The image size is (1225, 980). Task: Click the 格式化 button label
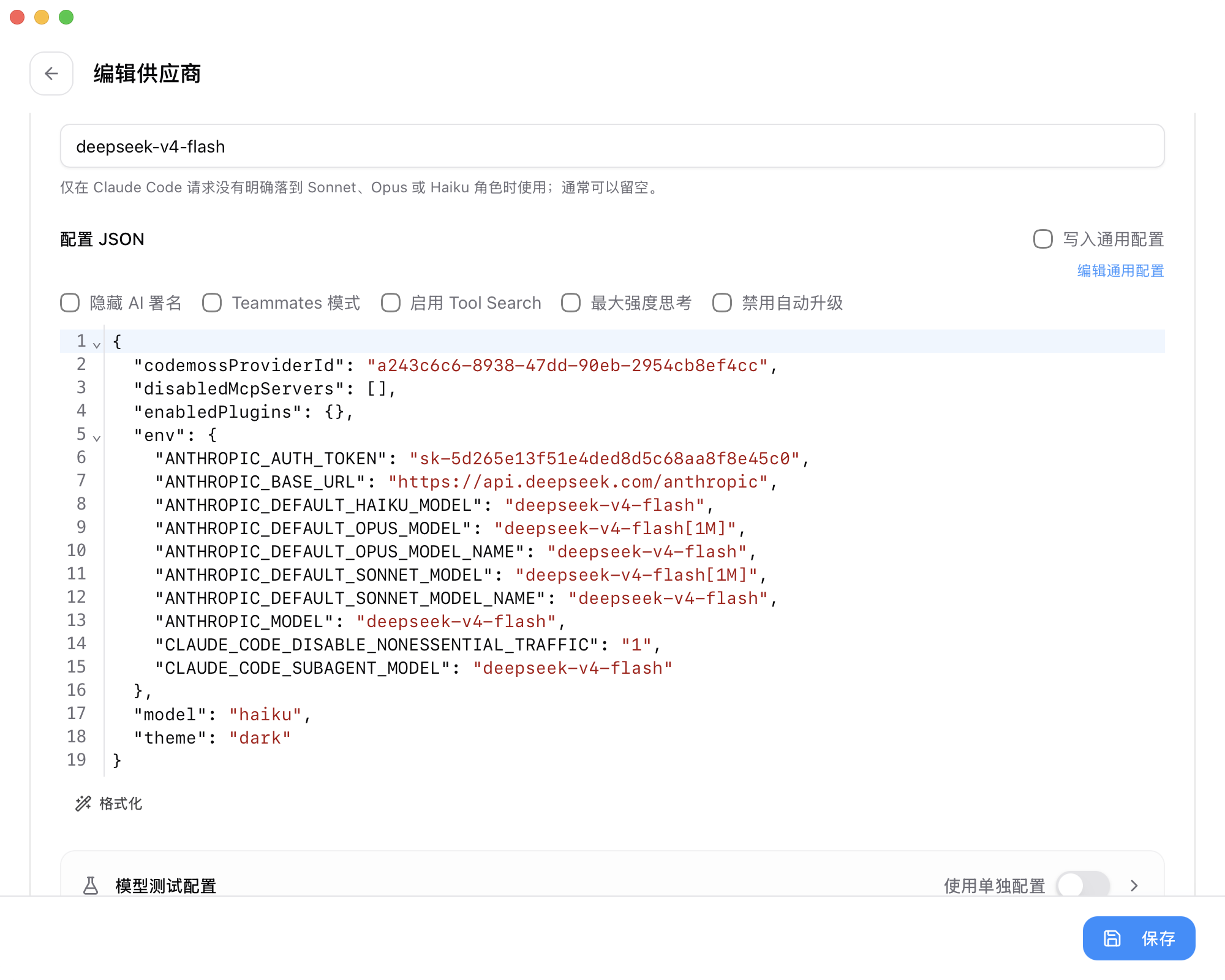(121, 804)
